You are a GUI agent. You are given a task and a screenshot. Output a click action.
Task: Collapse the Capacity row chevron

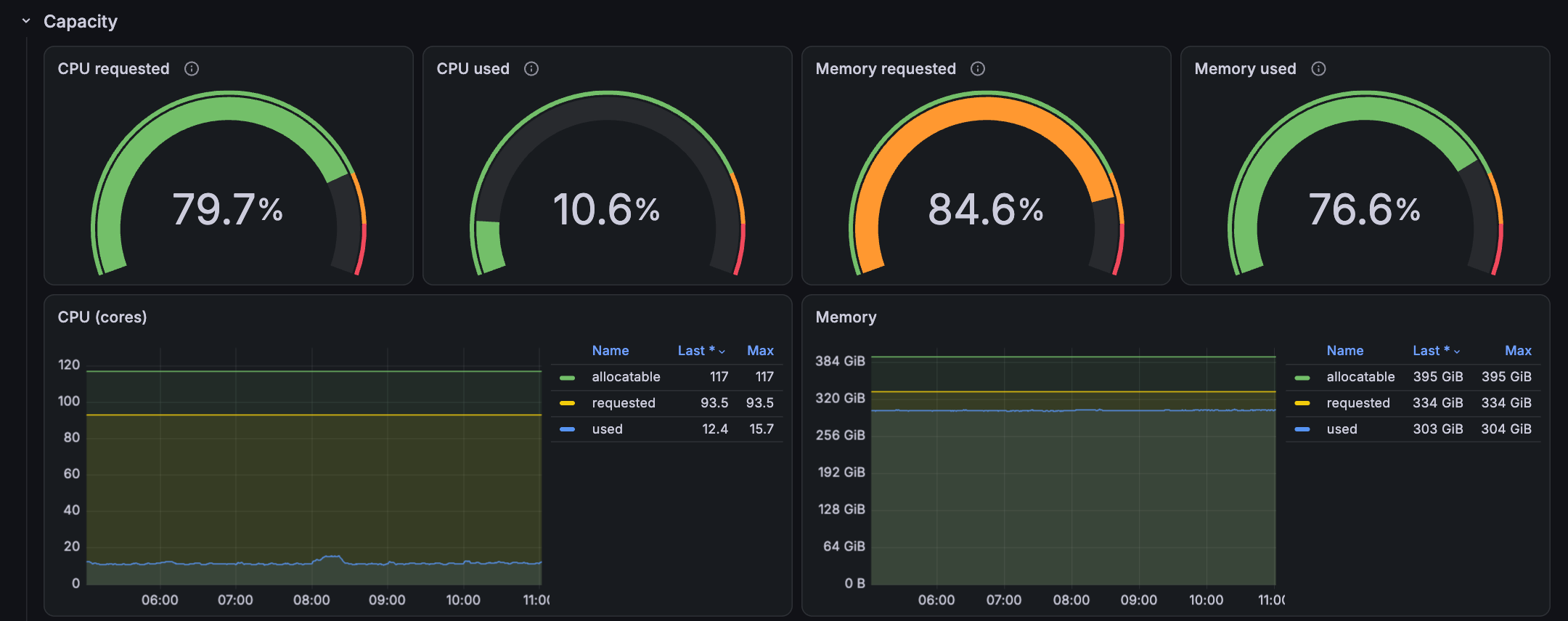(26, 21)
